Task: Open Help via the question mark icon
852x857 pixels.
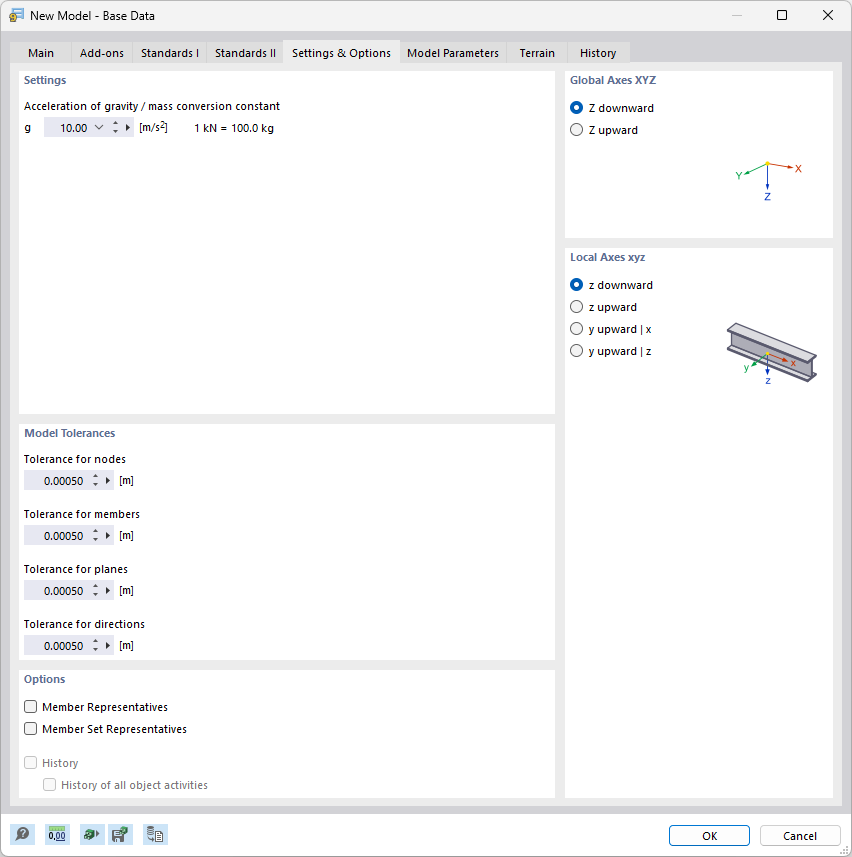Action: pyautogui.click(x=22, y=834)
